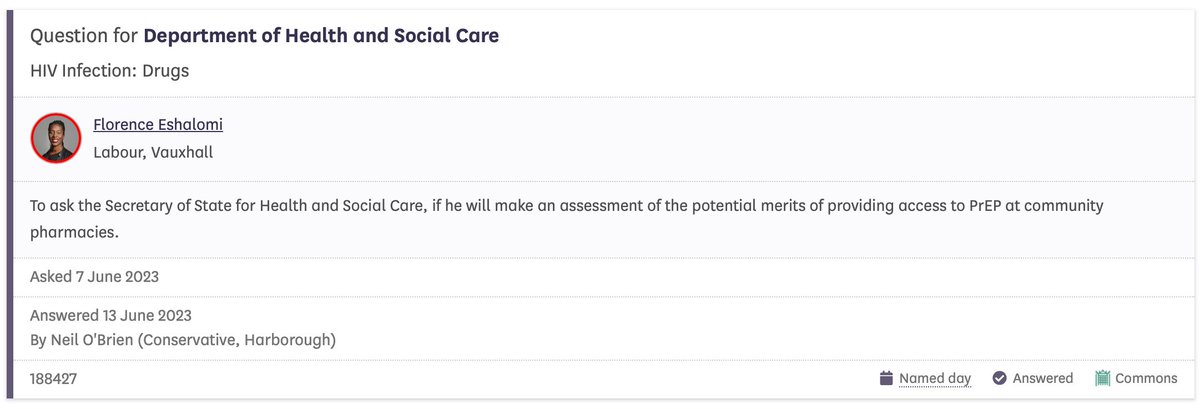Click the calendar icon beside Named day
1200x409 pixels.
[x=885, y=378]
